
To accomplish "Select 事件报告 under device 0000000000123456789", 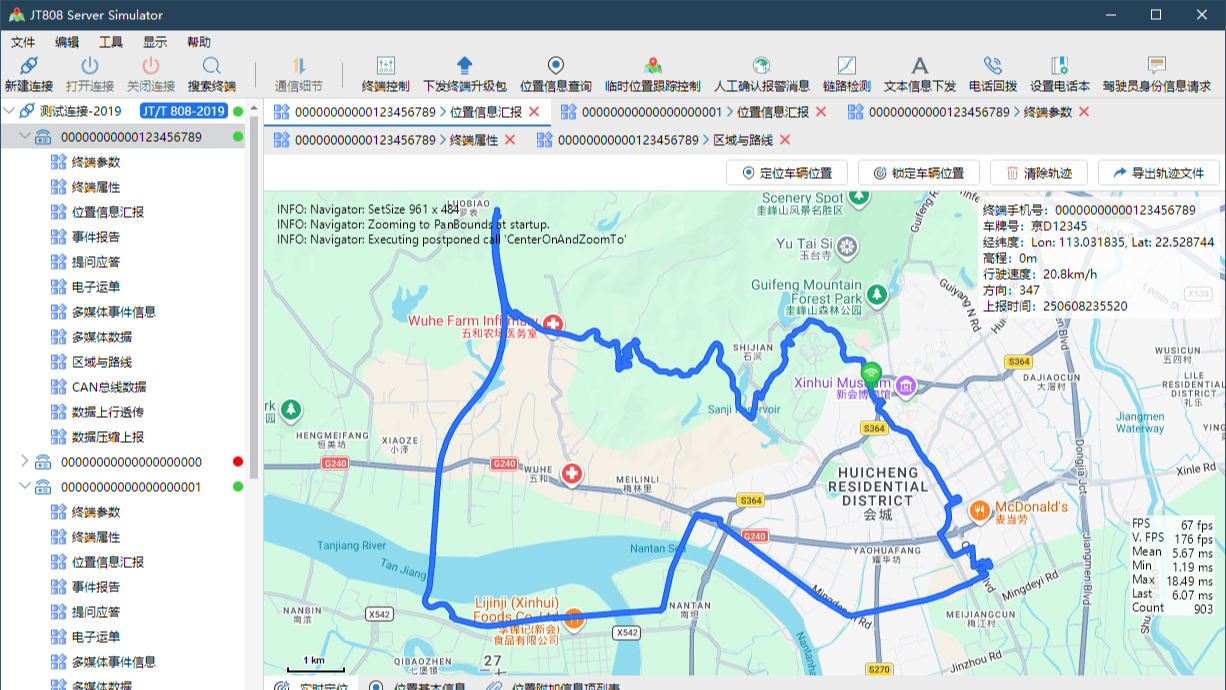I will click(96, 237).
